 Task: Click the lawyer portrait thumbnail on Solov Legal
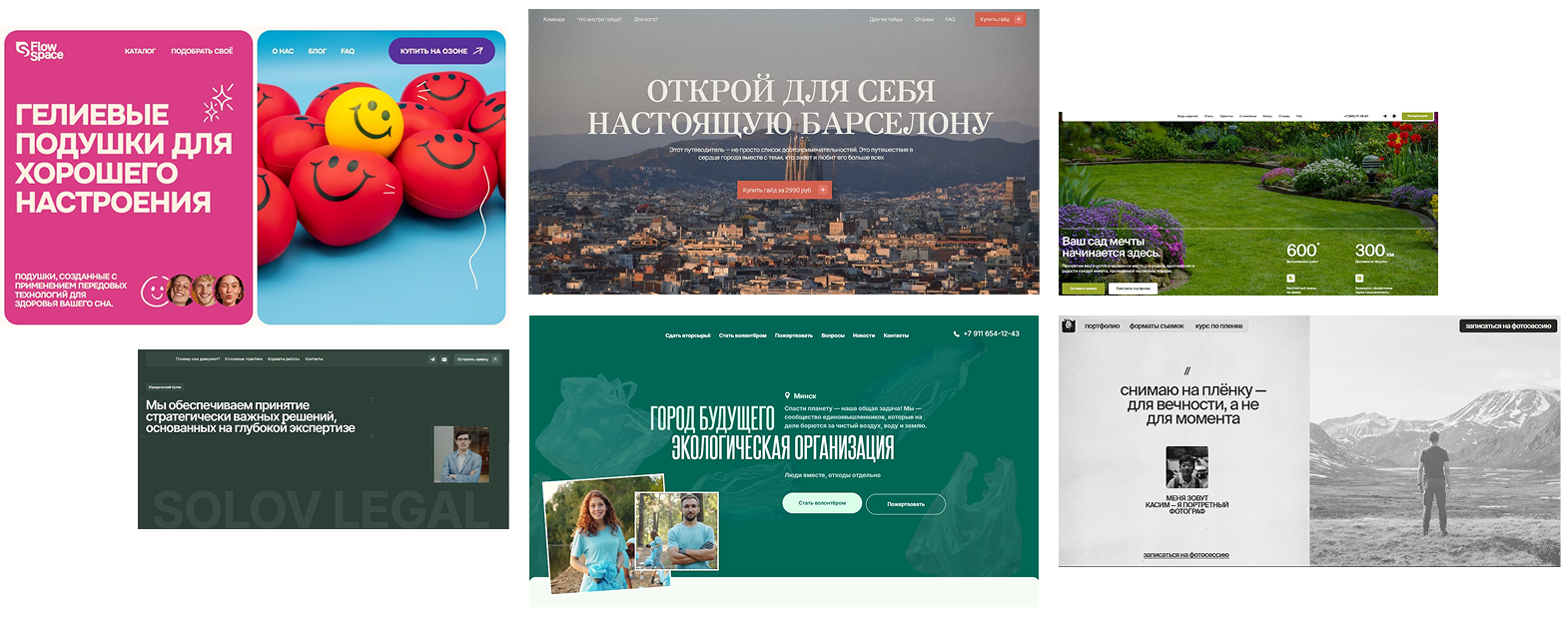(461, 453)
